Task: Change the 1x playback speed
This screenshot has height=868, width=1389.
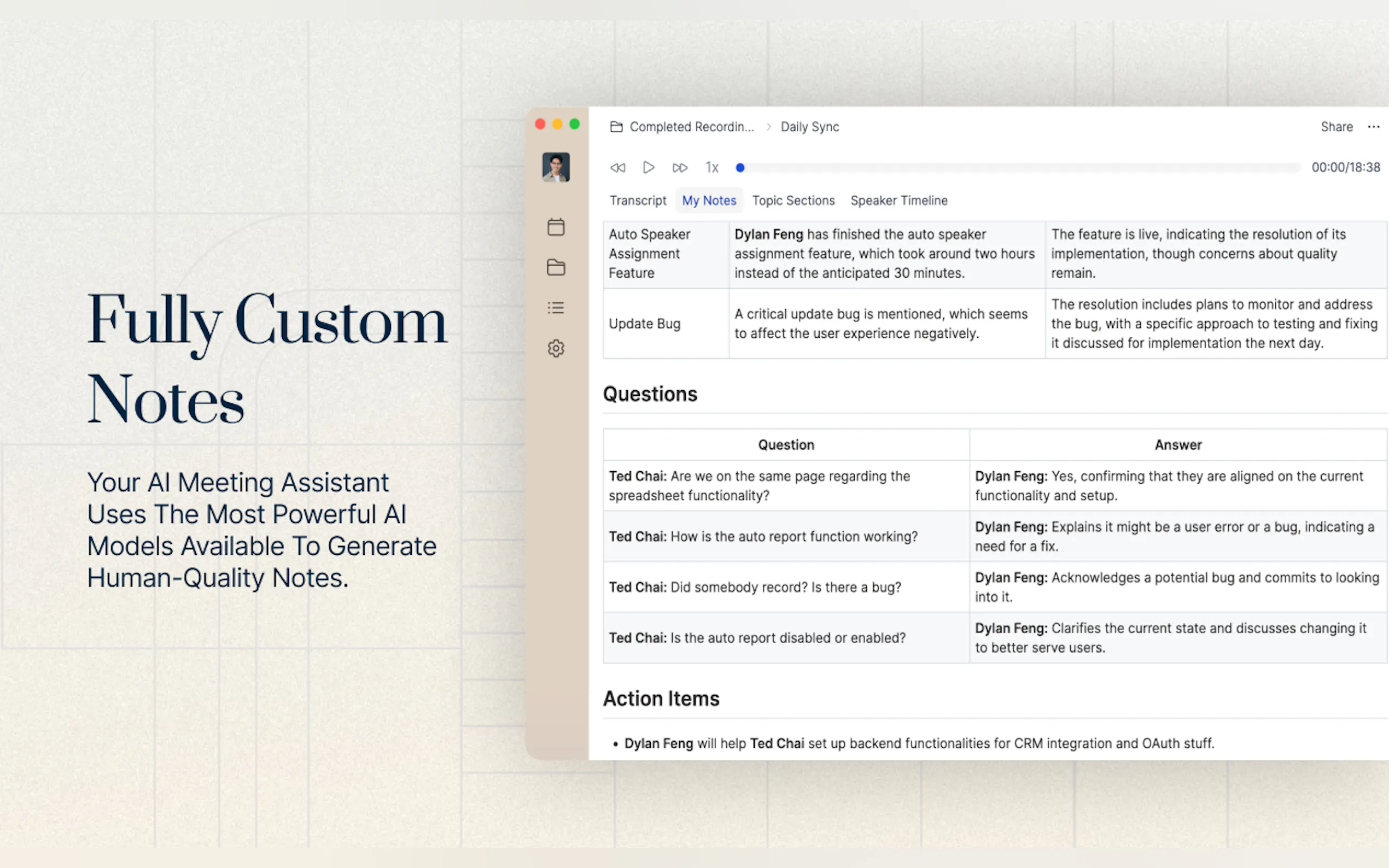Action: tap(712, 168)
